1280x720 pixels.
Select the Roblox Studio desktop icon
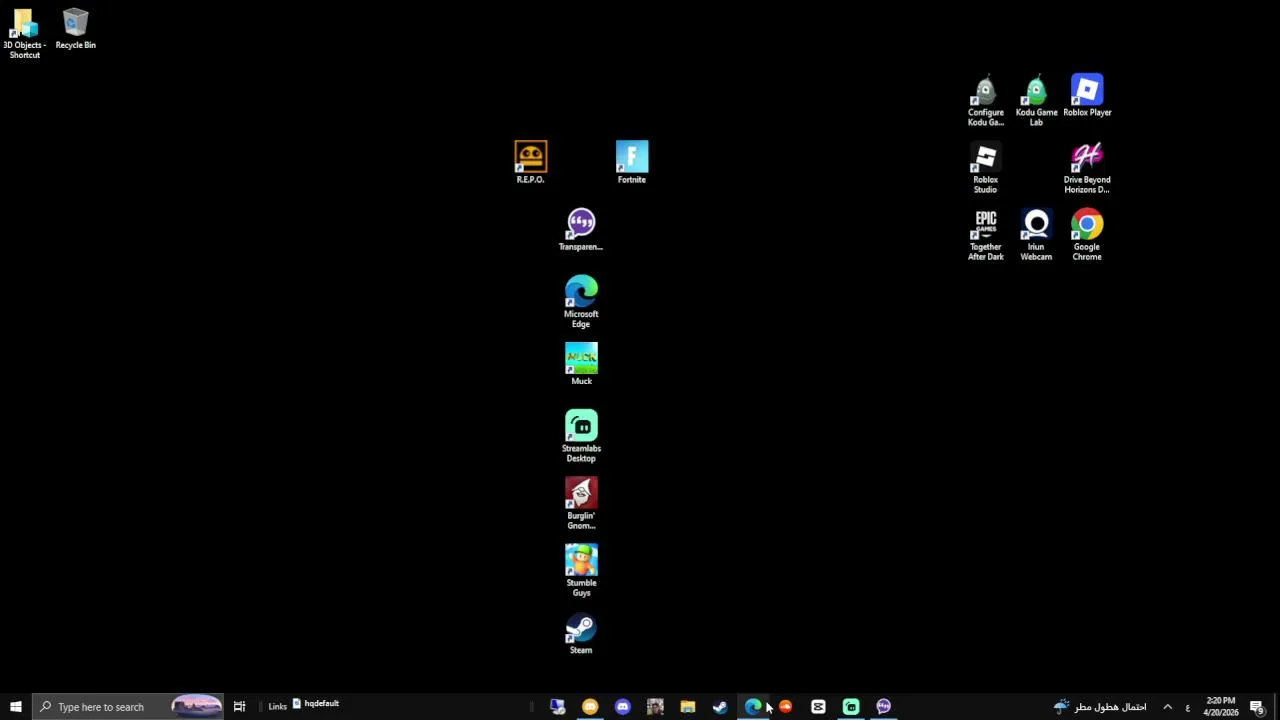click(x=985, y=167)
